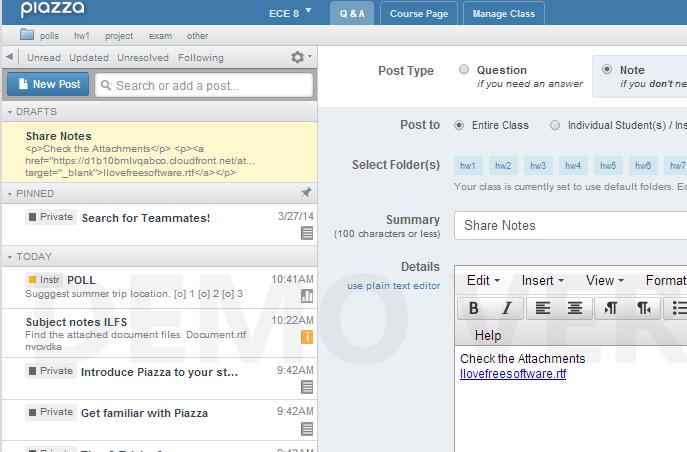
Task: Choose Individual Student(s) option
Action: (x=555, y=125)
